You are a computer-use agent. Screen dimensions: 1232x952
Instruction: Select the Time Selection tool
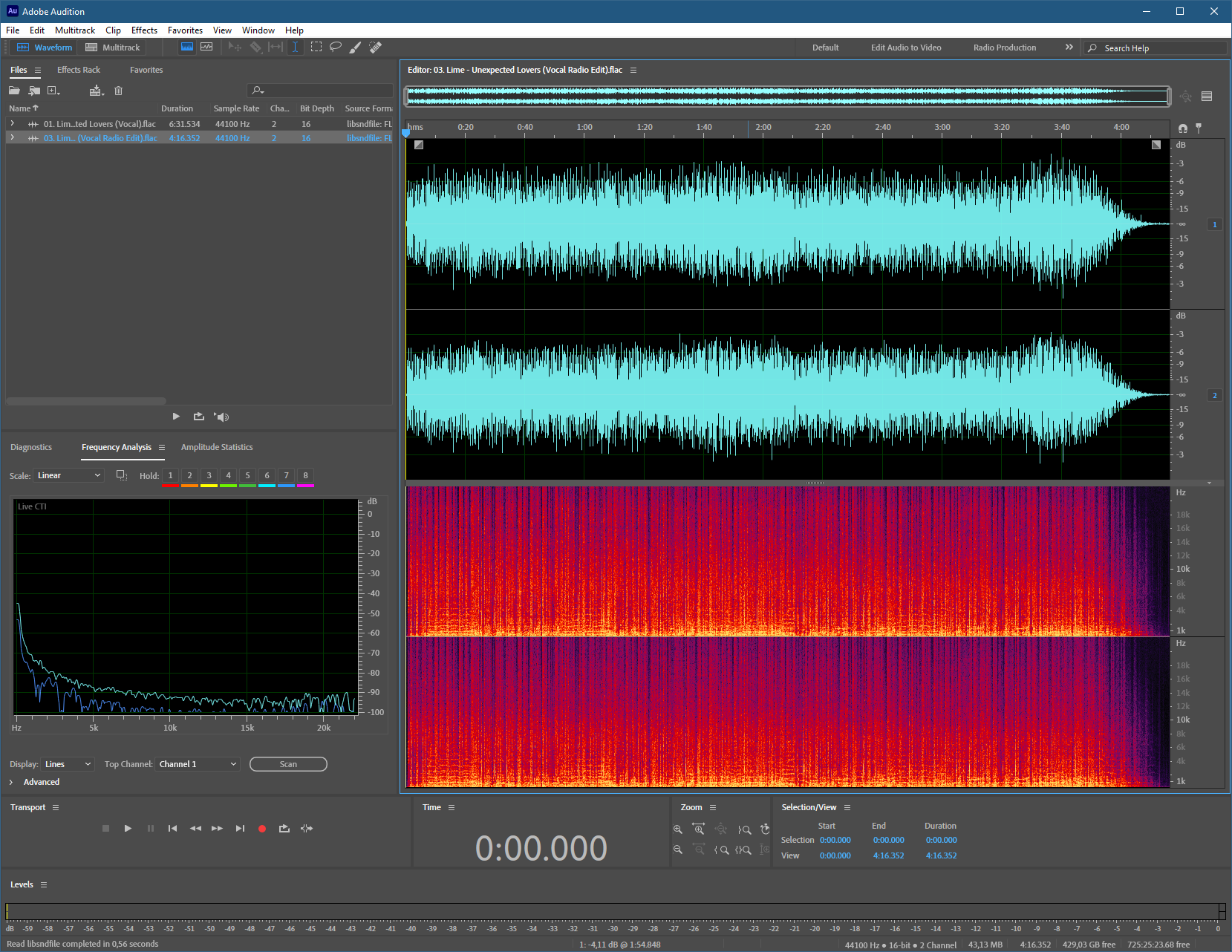click(295, 47)
